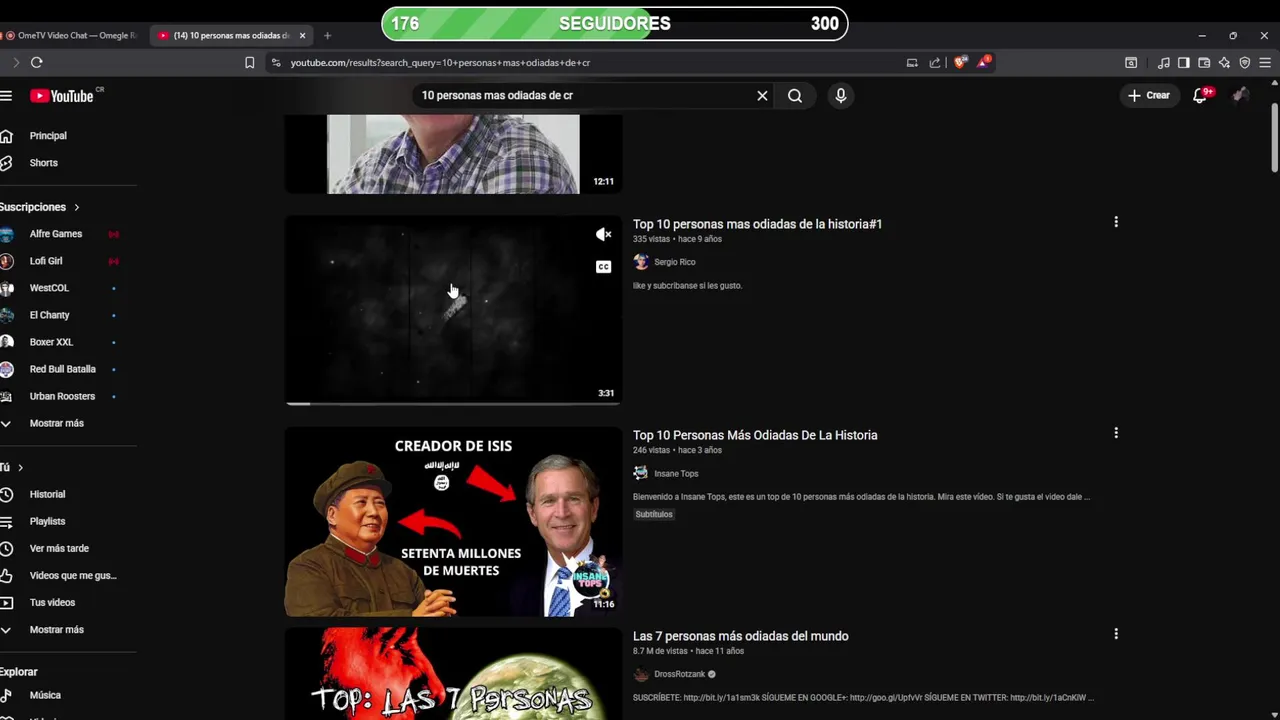This screenshot has width=1280, height=720.
Task: Open Creador de ISIS video thumbnail
Action: 453,522
